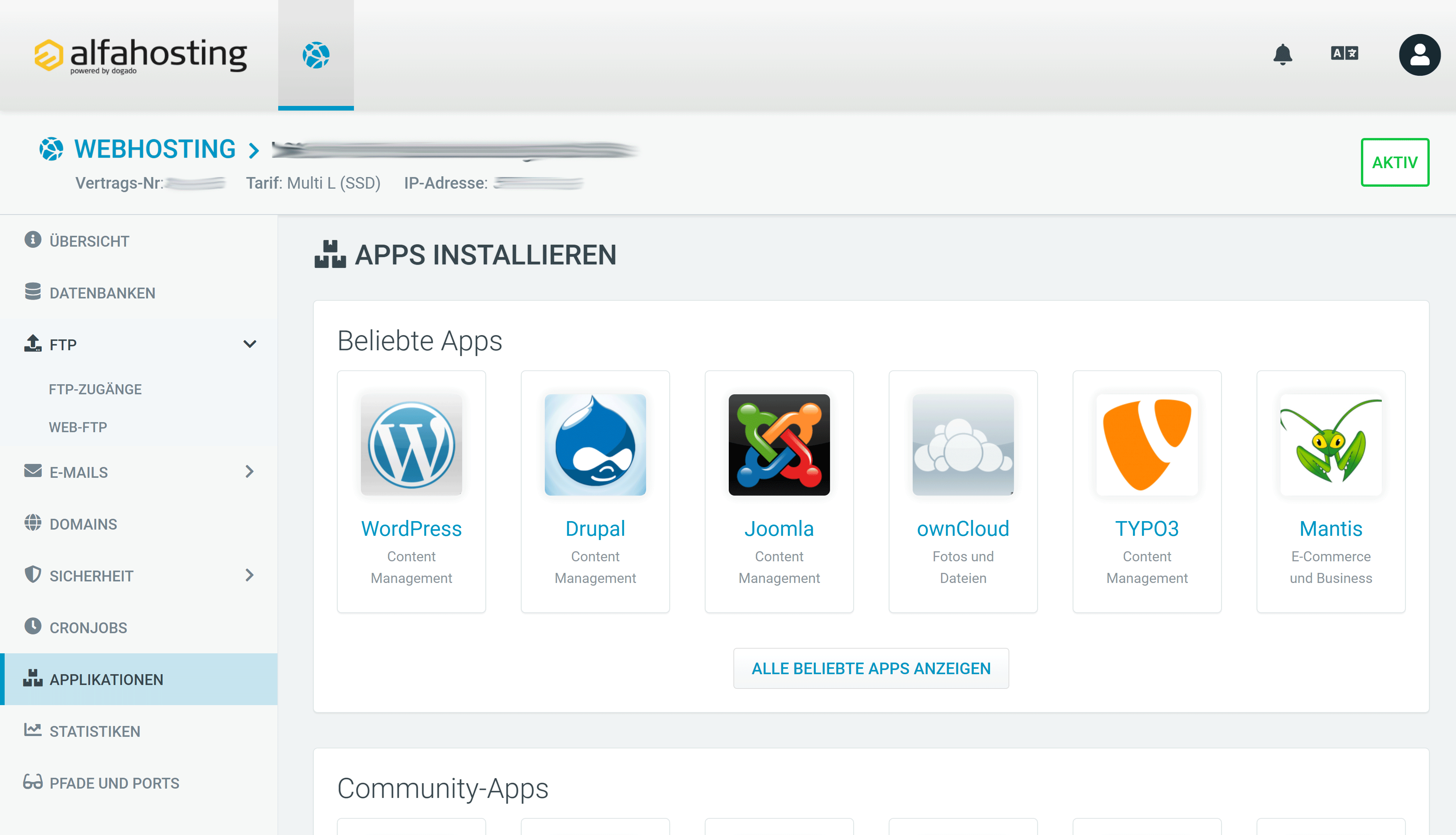Image resolution: width=1456 pixels, height=835 pixels.
Task: Expand the E-MAILS submenu arrow
Action: point(249,472)
